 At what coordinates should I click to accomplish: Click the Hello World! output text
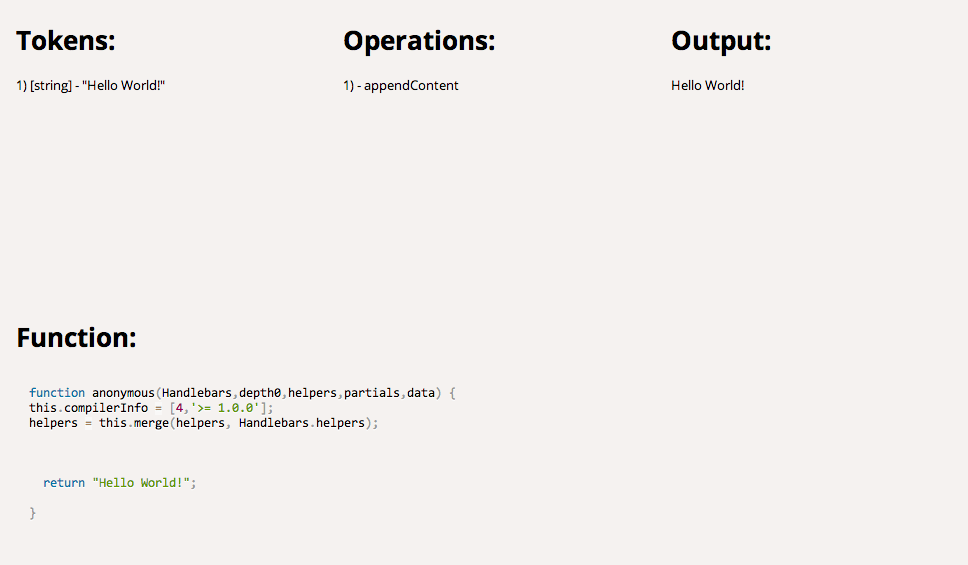(707, 86)
